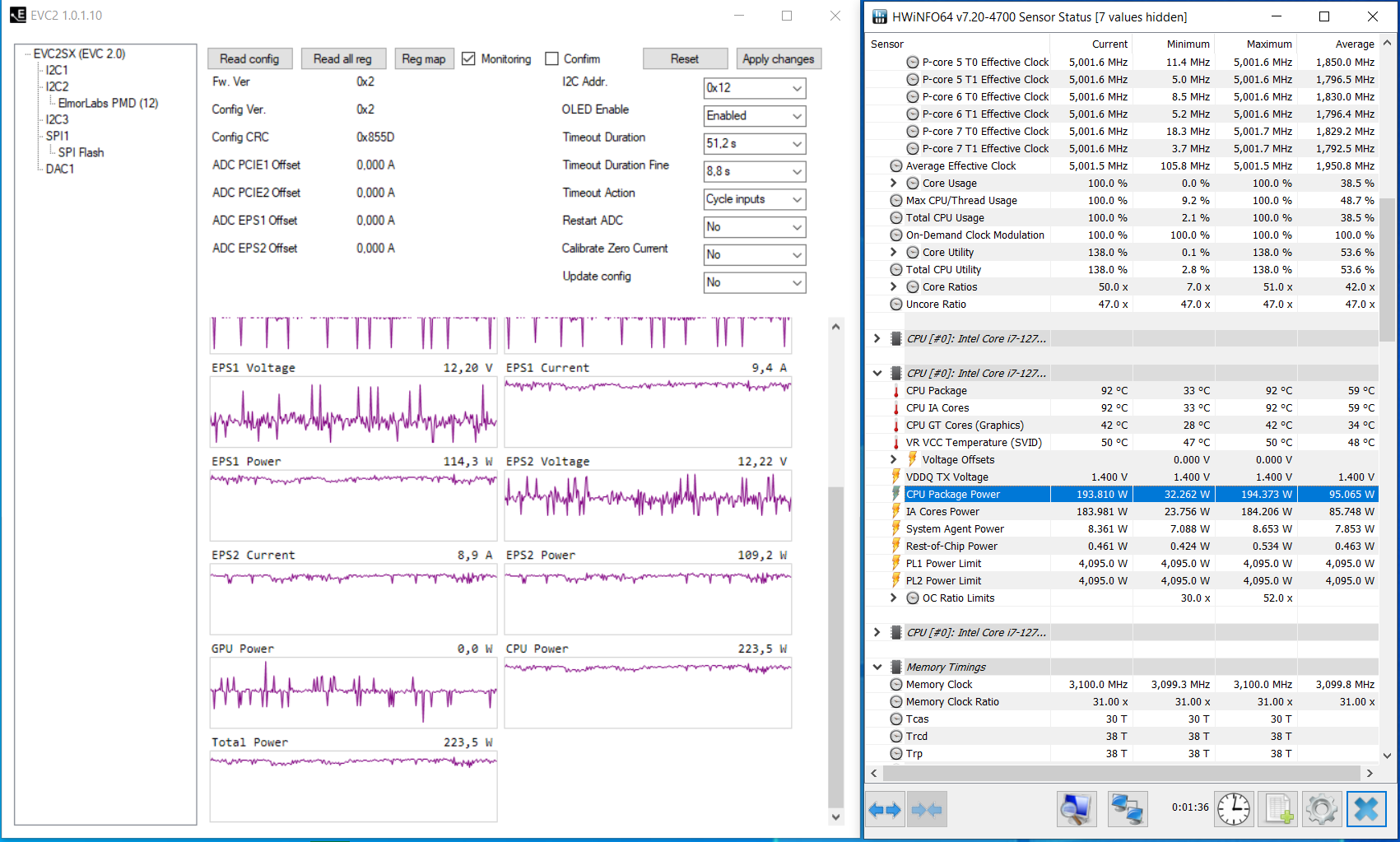Uncheck the Monitoring checkbox
The image size is (1400, 842).
point(469,59)
